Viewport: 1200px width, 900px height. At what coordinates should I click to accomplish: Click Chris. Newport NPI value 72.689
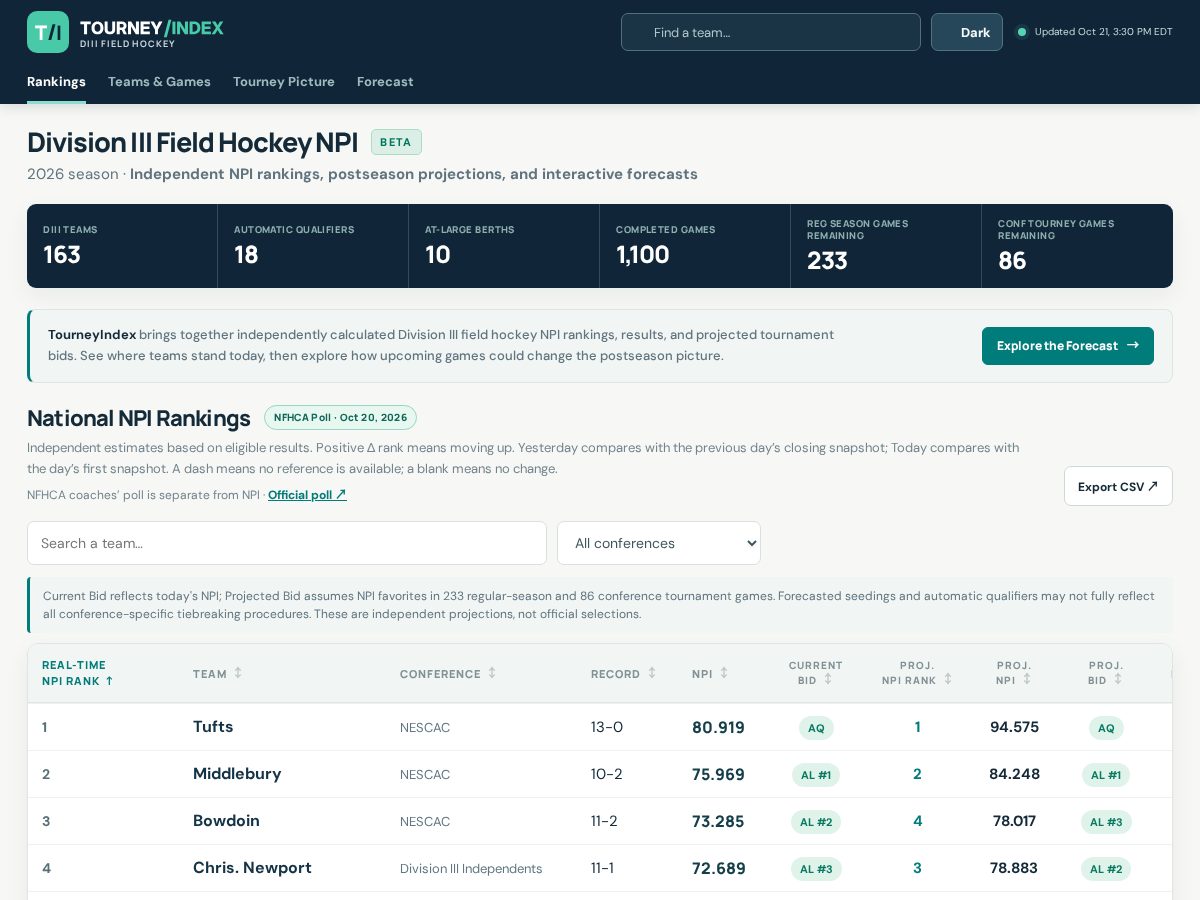pyautogui.click(x=719, y=869)
